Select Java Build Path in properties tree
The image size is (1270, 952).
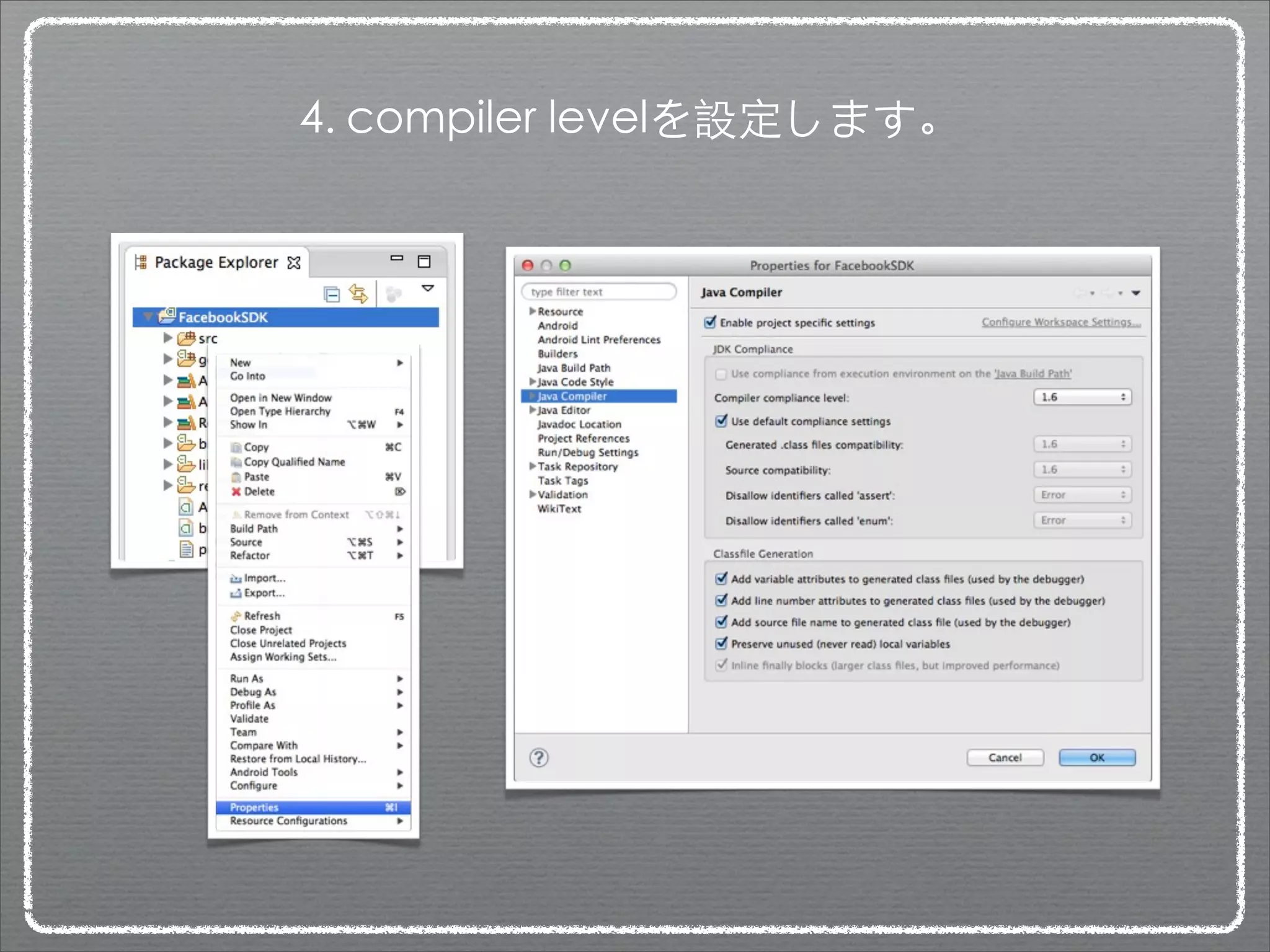pos(574,368)
